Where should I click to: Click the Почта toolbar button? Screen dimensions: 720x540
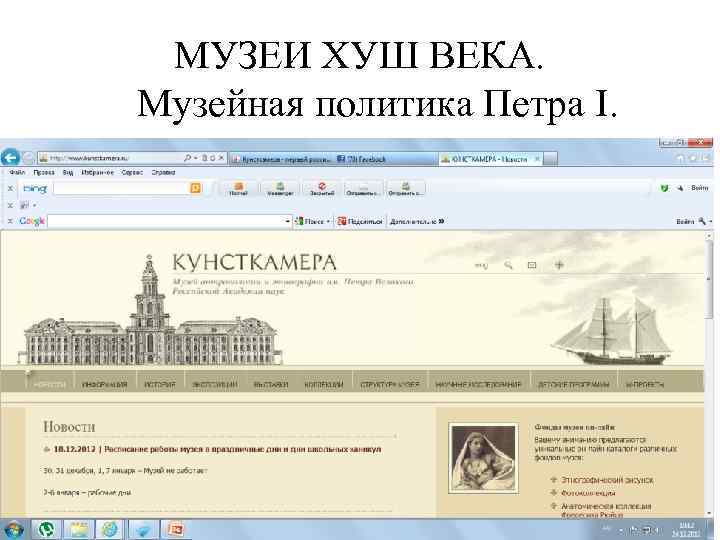(x=238, y=188)
